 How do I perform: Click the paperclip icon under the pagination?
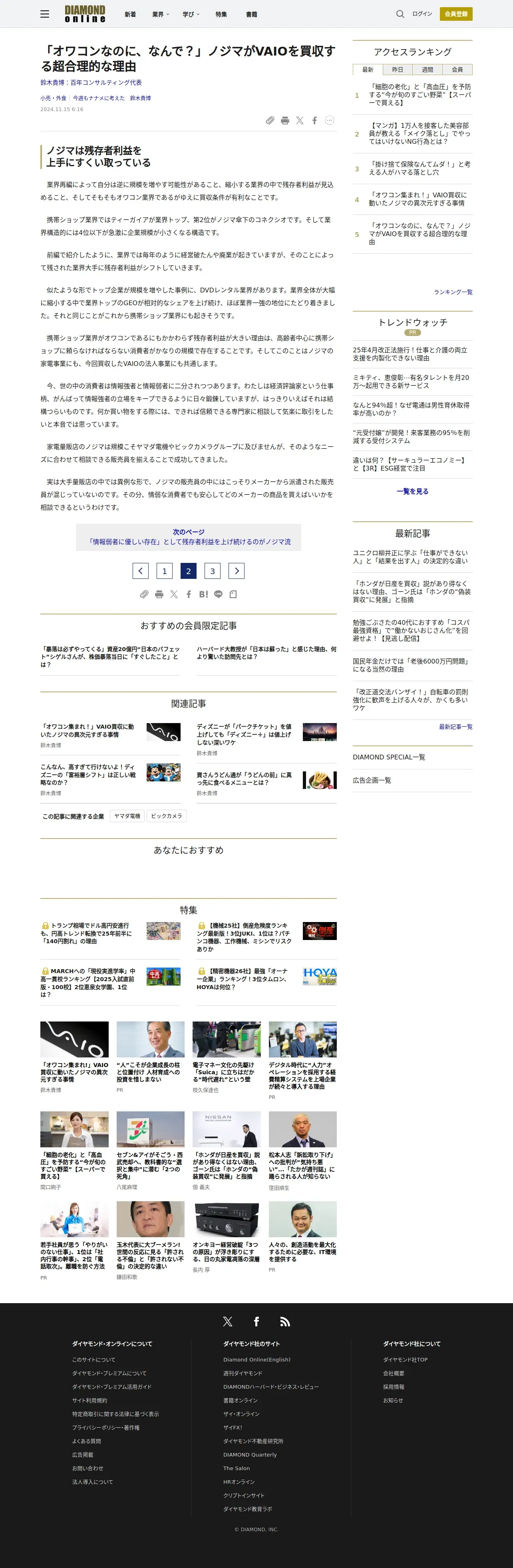point(144,594)
